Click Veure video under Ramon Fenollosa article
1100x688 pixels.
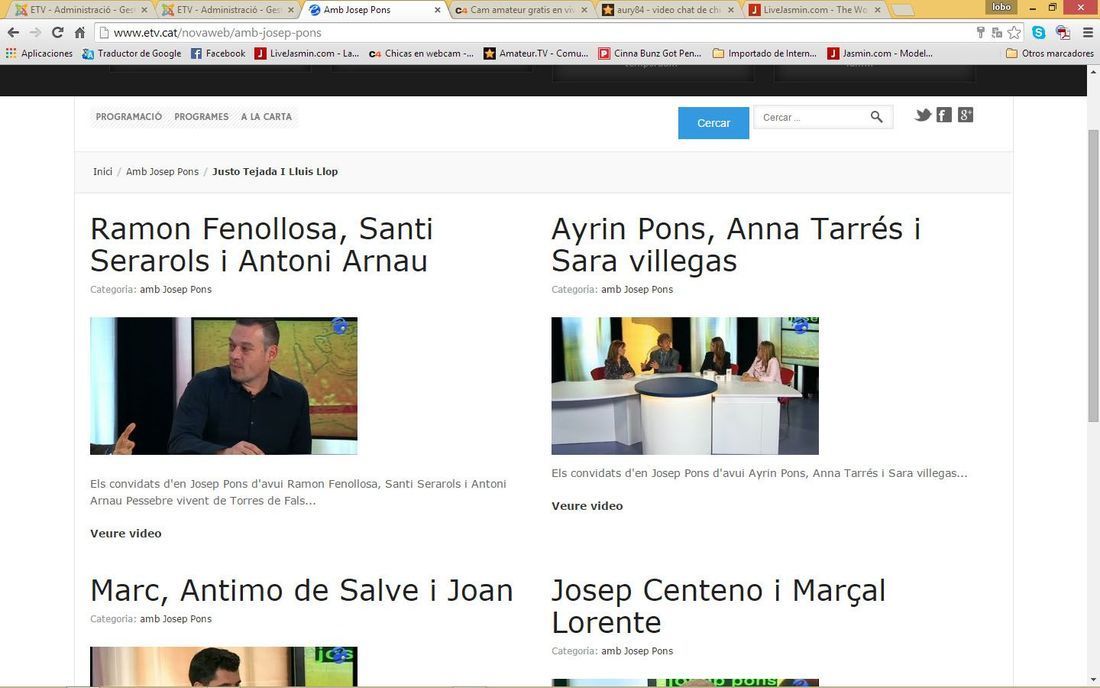[126, 533]
